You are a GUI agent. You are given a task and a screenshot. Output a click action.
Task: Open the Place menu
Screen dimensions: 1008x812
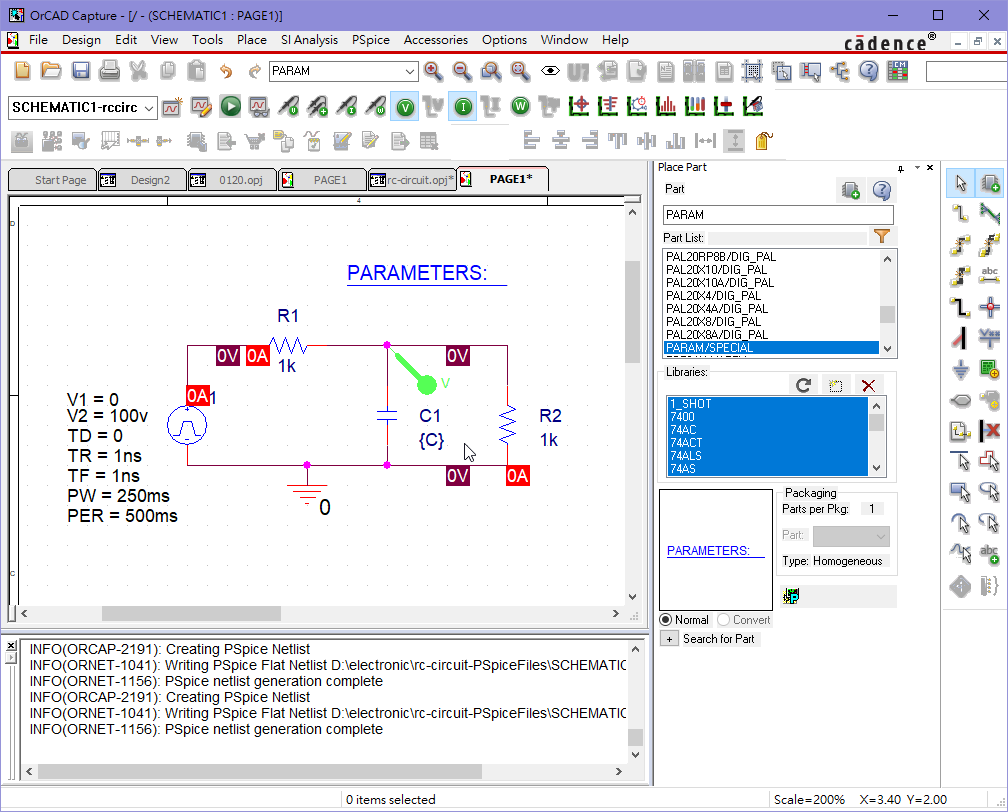pos(251,40)
